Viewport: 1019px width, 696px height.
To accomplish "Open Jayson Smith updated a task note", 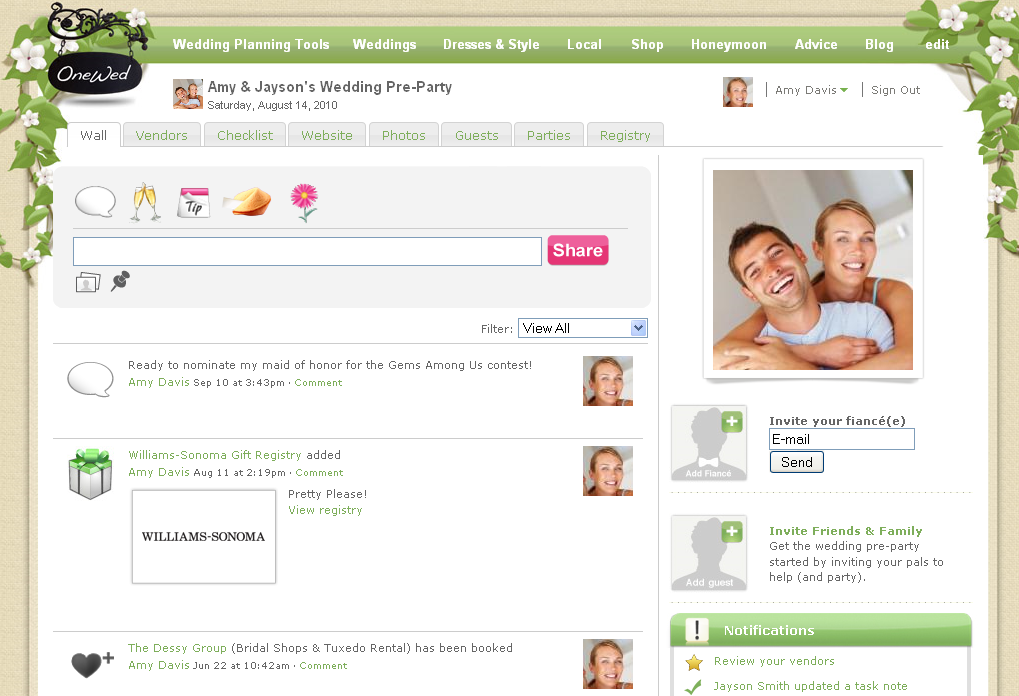I will (x=810, y=686).
